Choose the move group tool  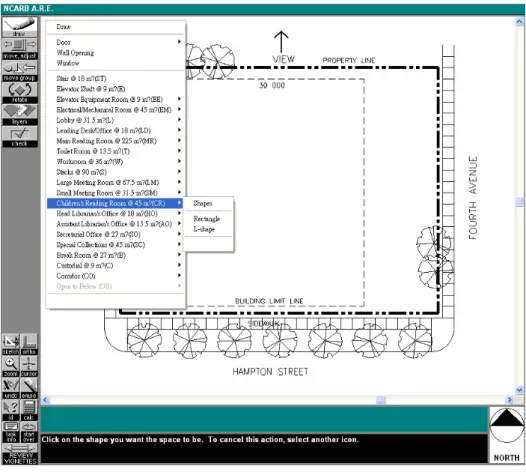(x=19, y=71)
